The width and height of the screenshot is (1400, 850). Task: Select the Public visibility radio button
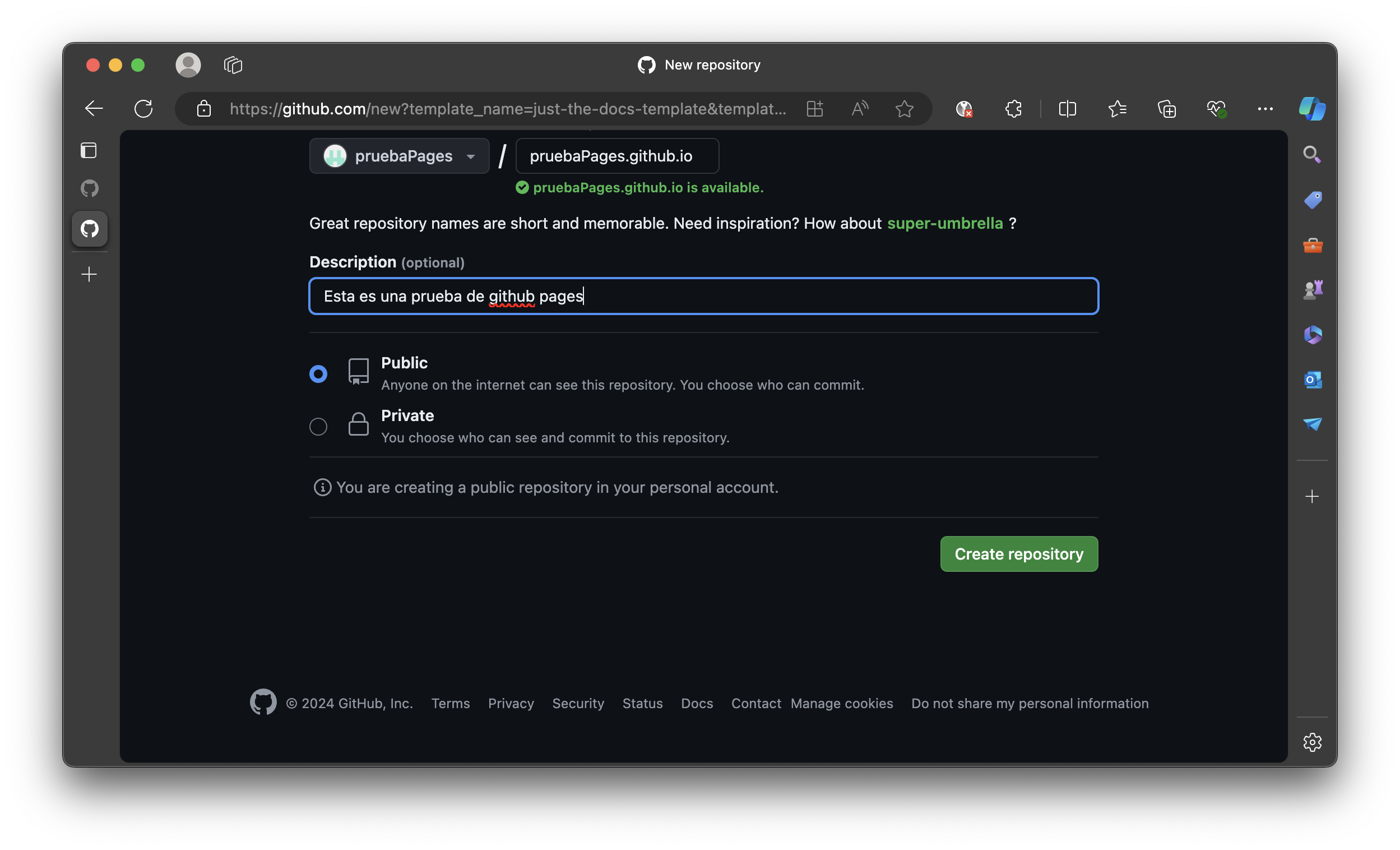tap(318, 373)
